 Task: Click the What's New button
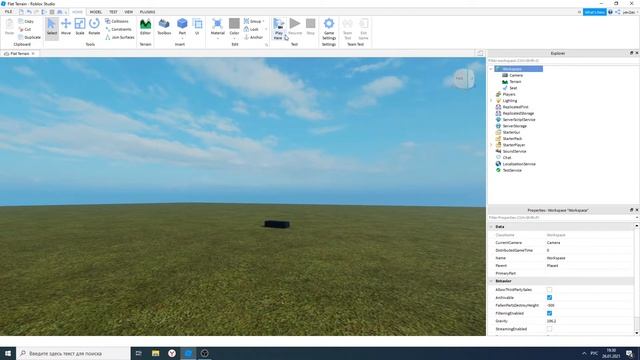(x=594, y=12)
